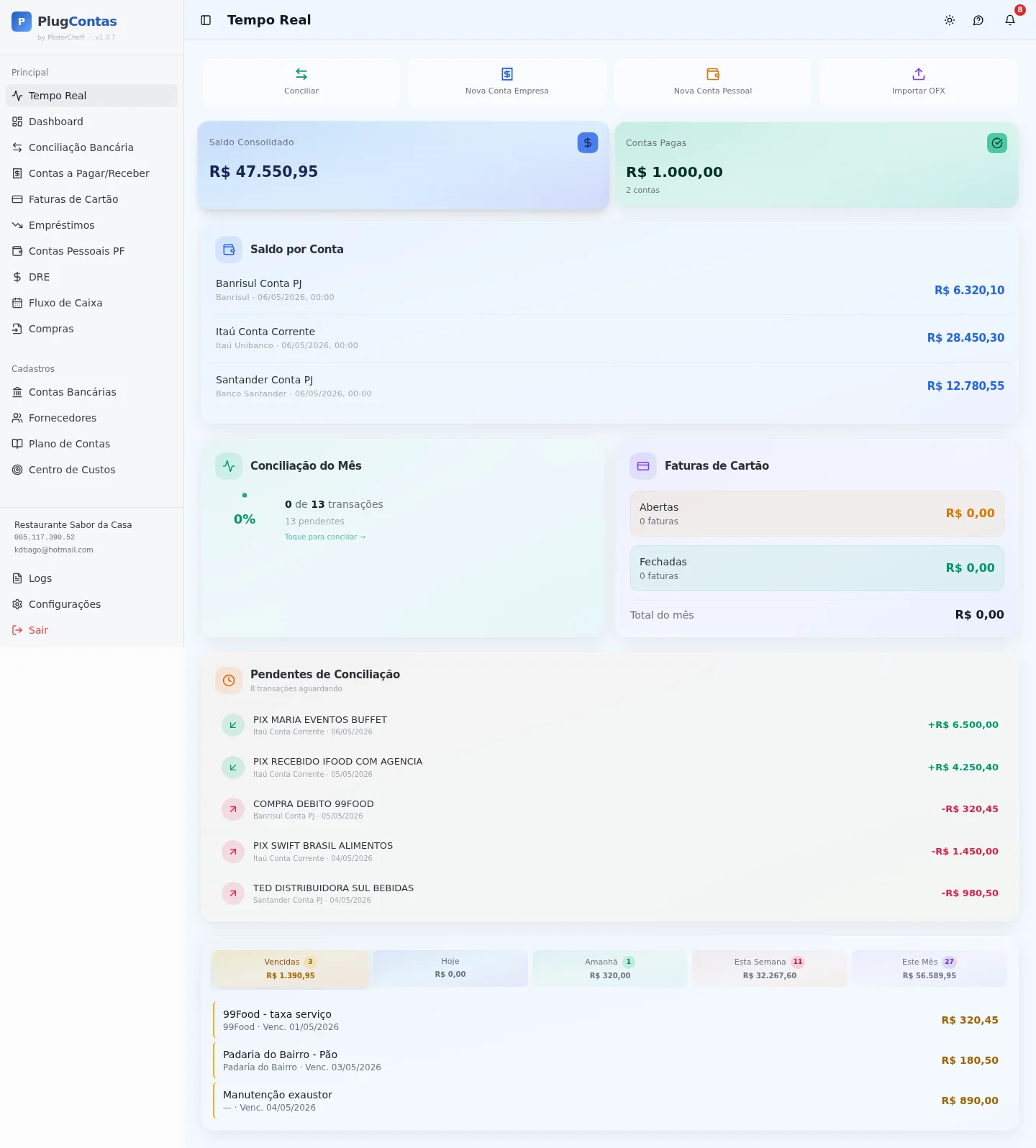Go to Fluxo de Caixa
The image size is (1036, 1148).
click(91, 303)
